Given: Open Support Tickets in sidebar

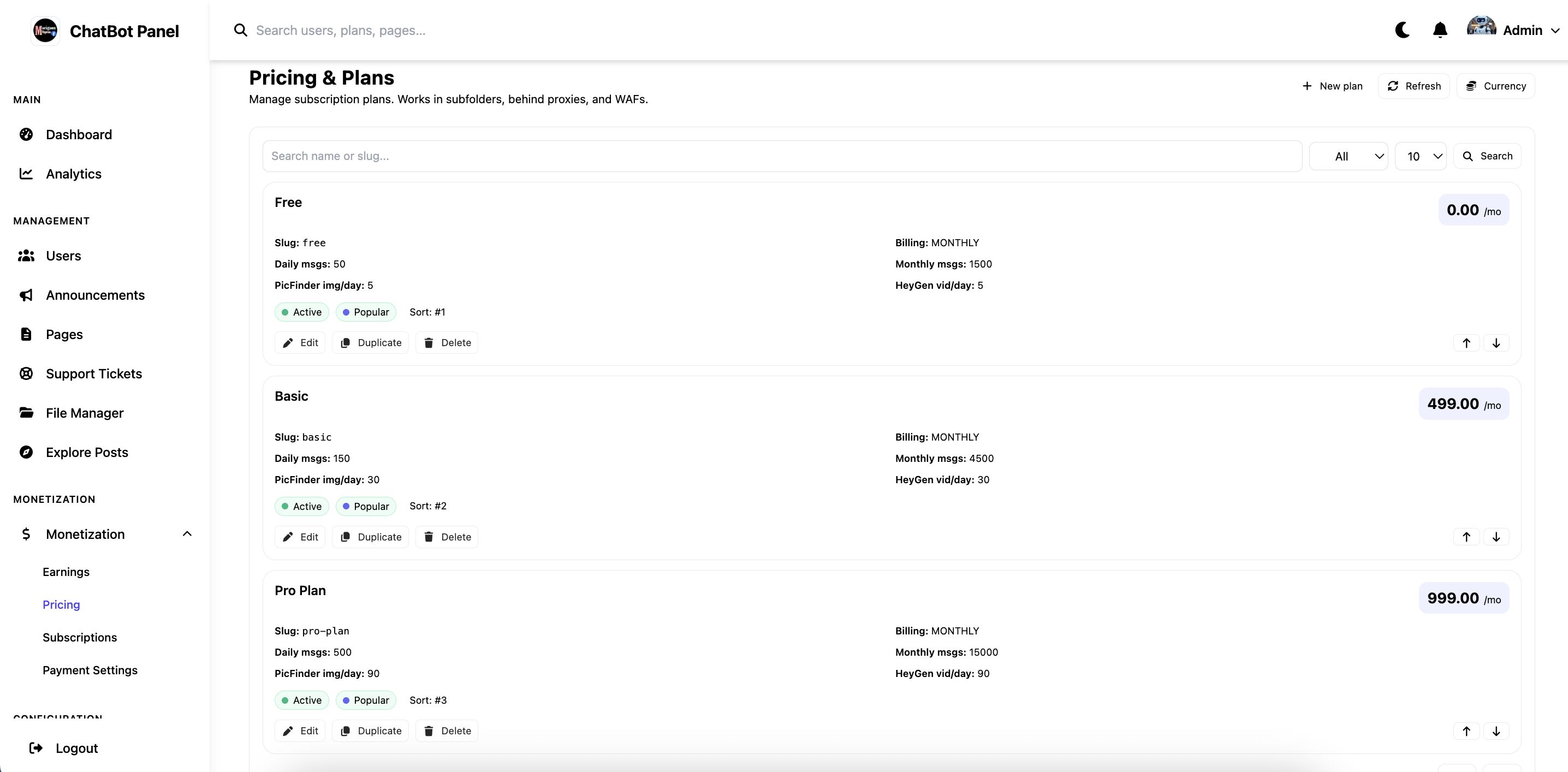Looking at the screenshot, I should pyautogui.click(x=94, y=374).
